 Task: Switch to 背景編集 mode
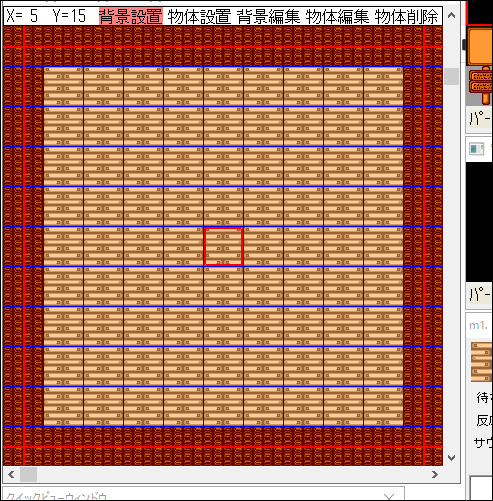268,16
